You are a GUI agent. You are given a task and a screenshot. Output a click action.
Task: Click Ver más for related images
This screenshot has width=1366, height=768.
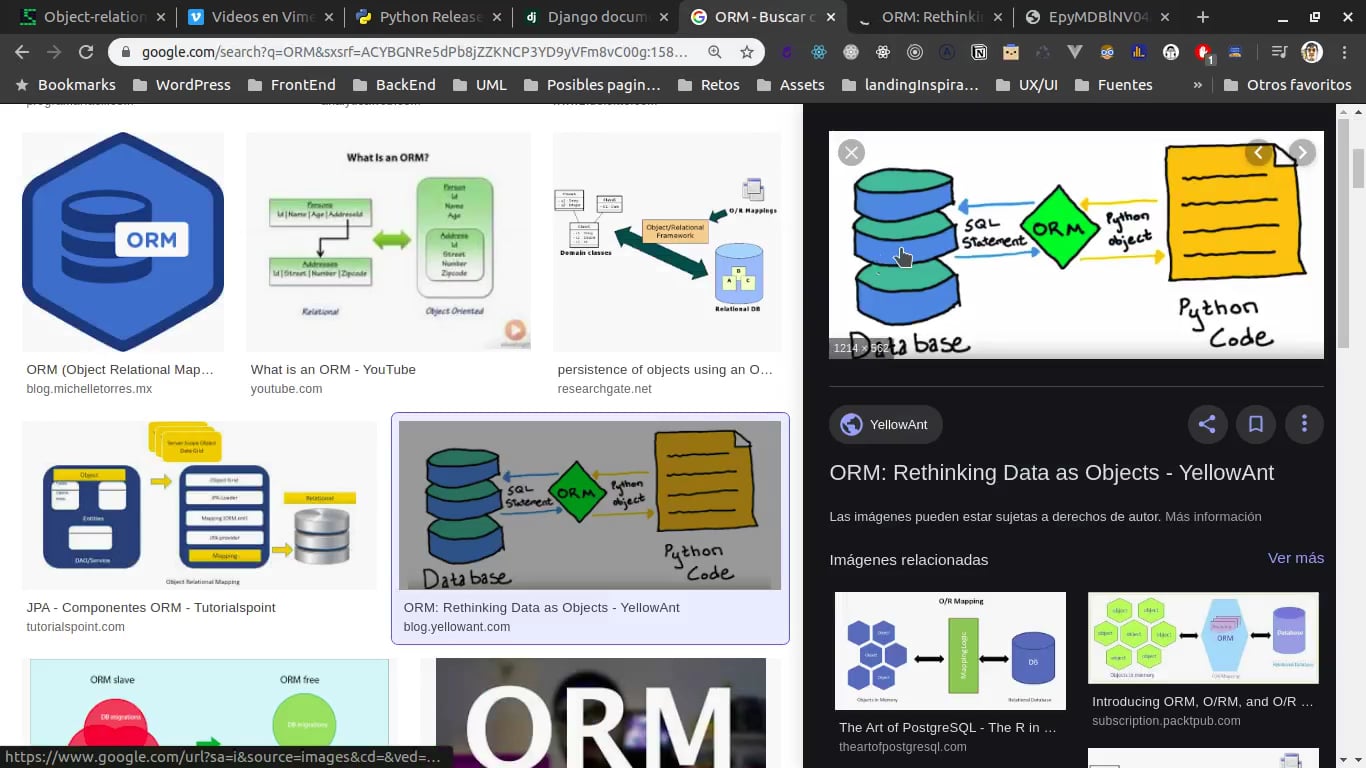point(1295,558)
